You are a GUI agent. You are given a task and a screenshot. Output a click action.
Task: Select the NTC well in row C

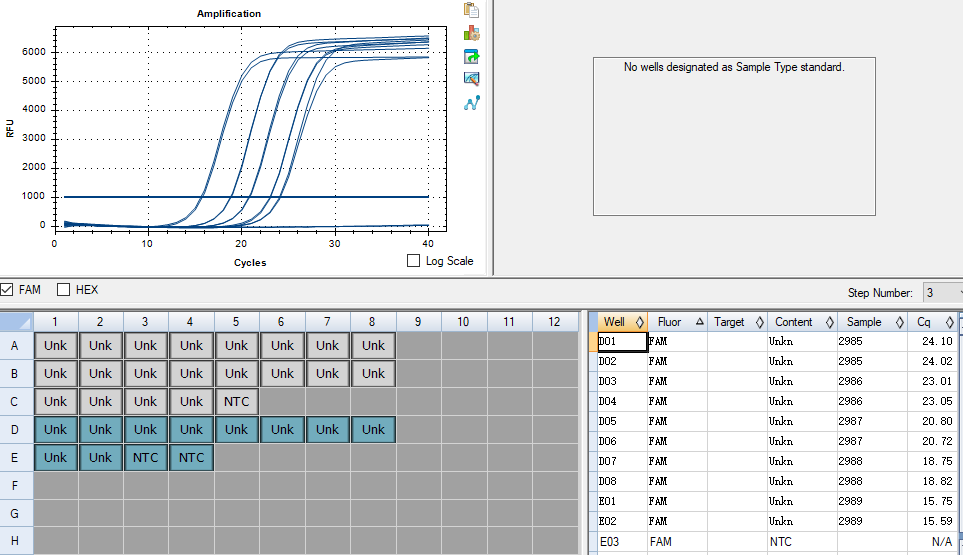coord(236,402)
